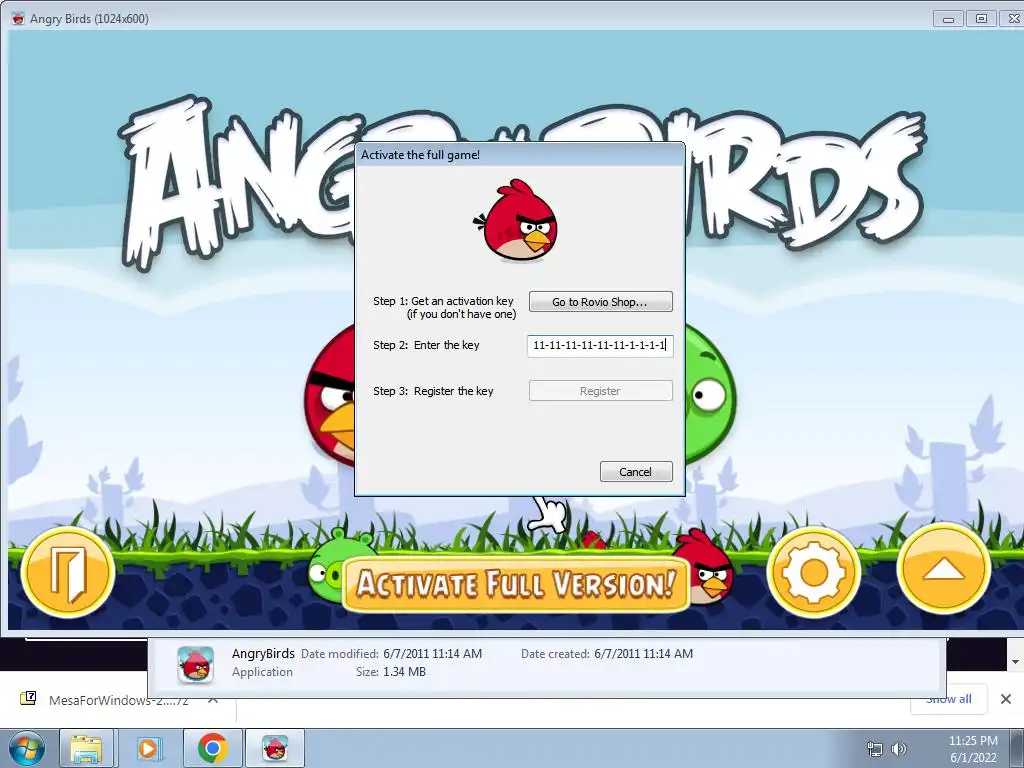
Task: Open the Rovio Shop via button
Action: point(600,302)
